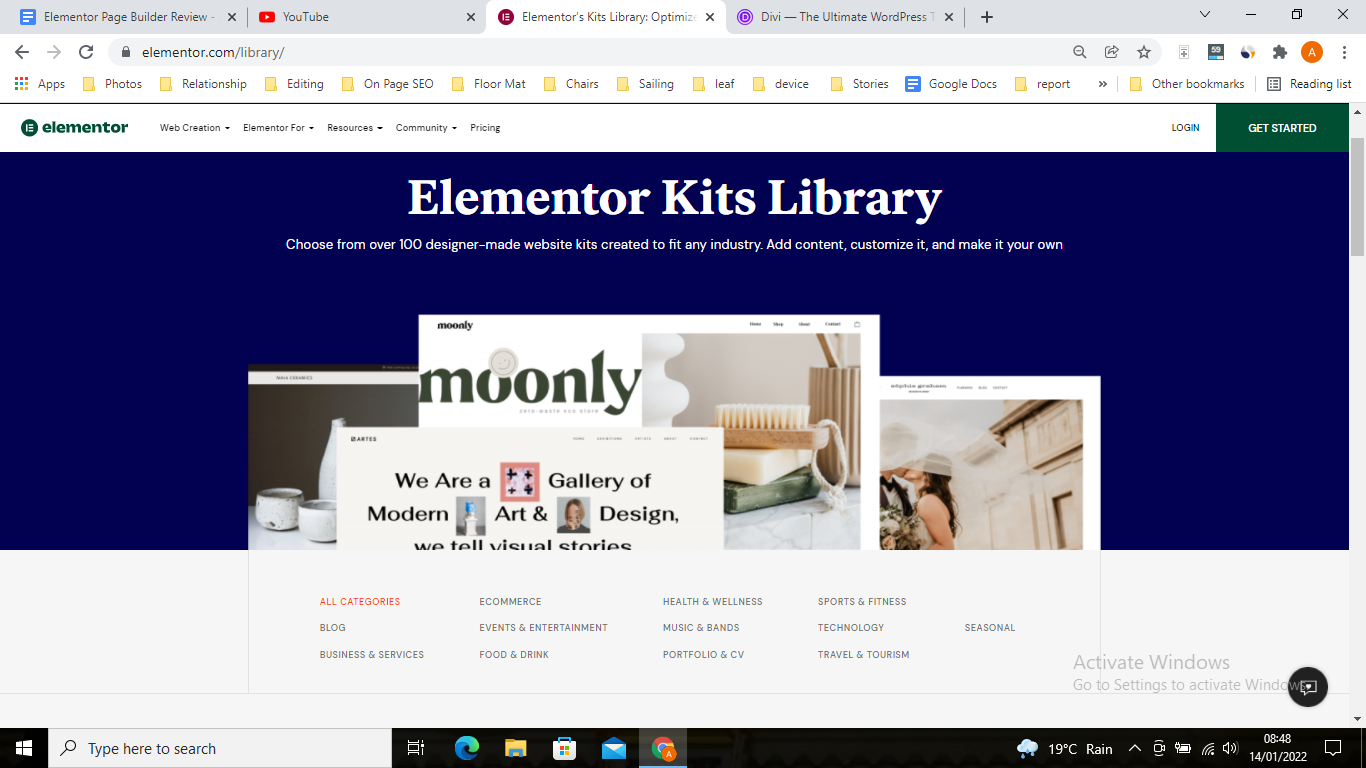Image resolution: width=1366 pixels, height=768 pixels.
Task: Filter kits by ECOMMERCE category
Action: click(x=510, y=602)
